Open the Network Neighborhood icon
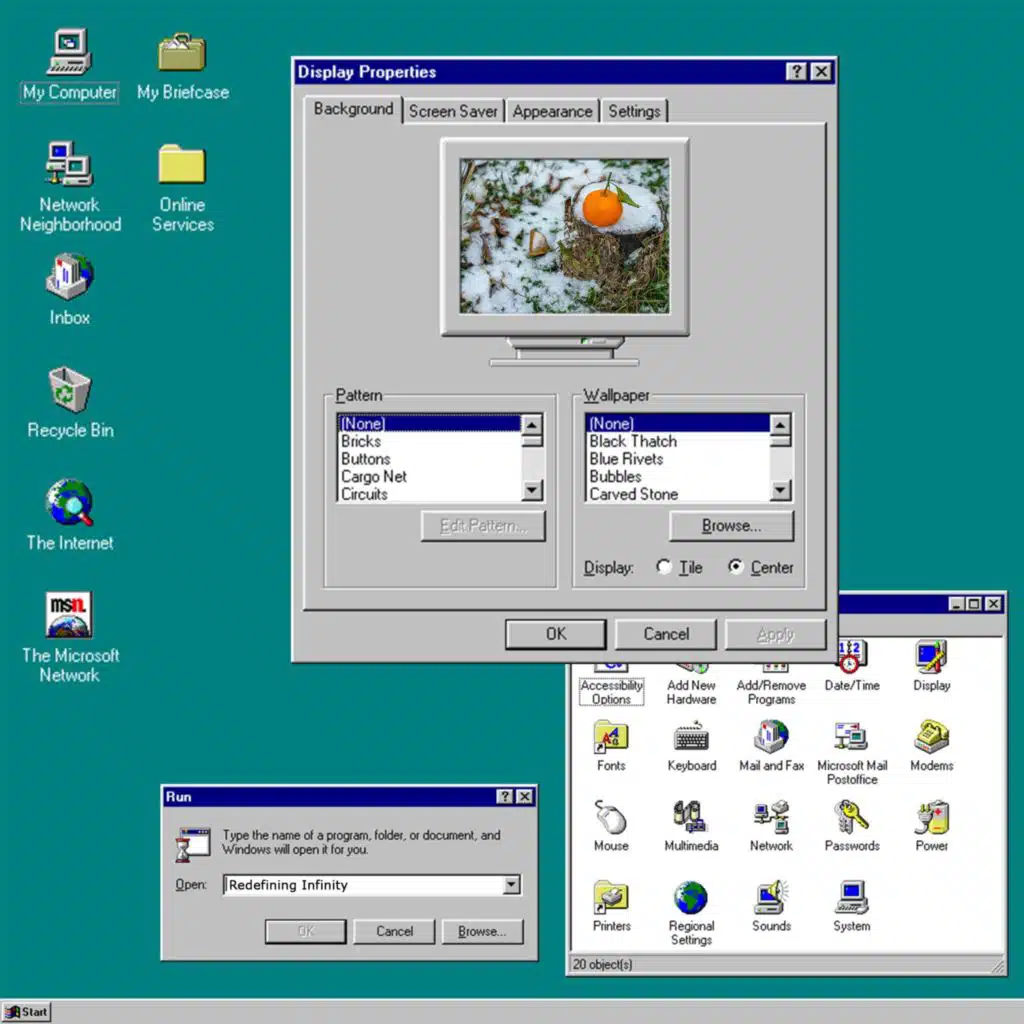The image size is (1024, 1024). pyautogui.click(x=70, y=164)
